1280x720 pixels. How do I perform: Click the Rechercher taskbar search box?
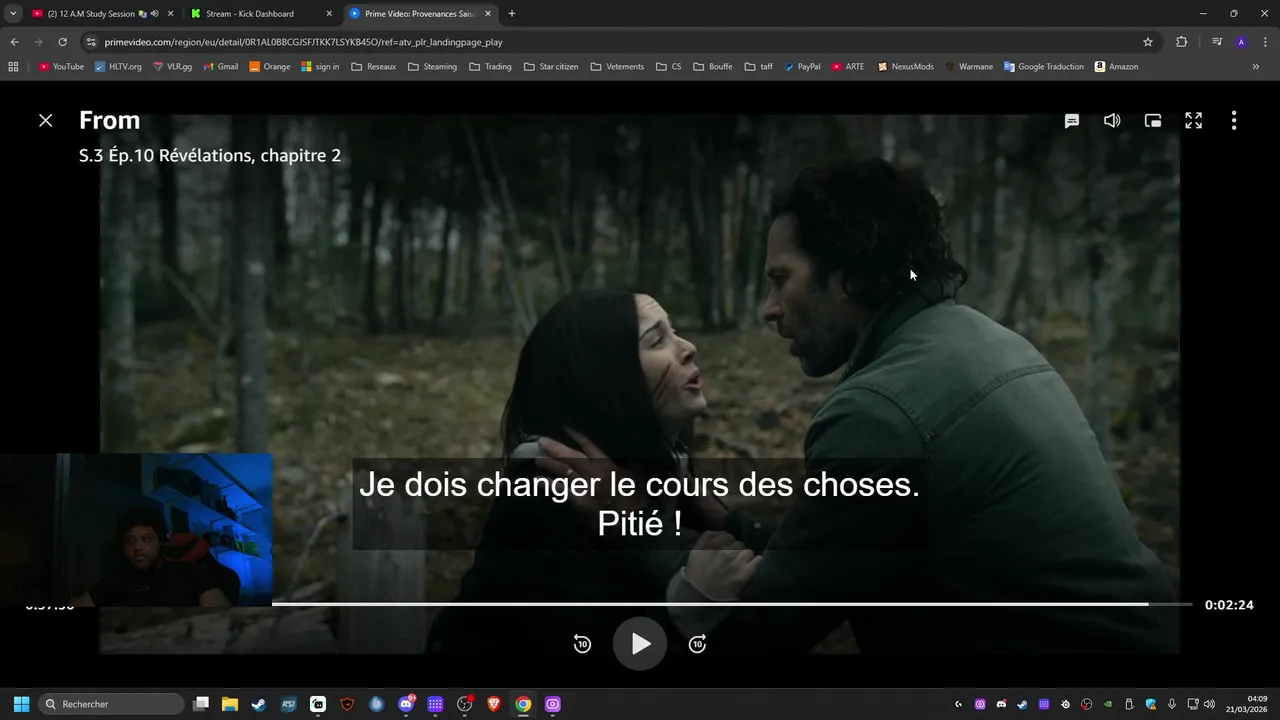click(112, 704)
